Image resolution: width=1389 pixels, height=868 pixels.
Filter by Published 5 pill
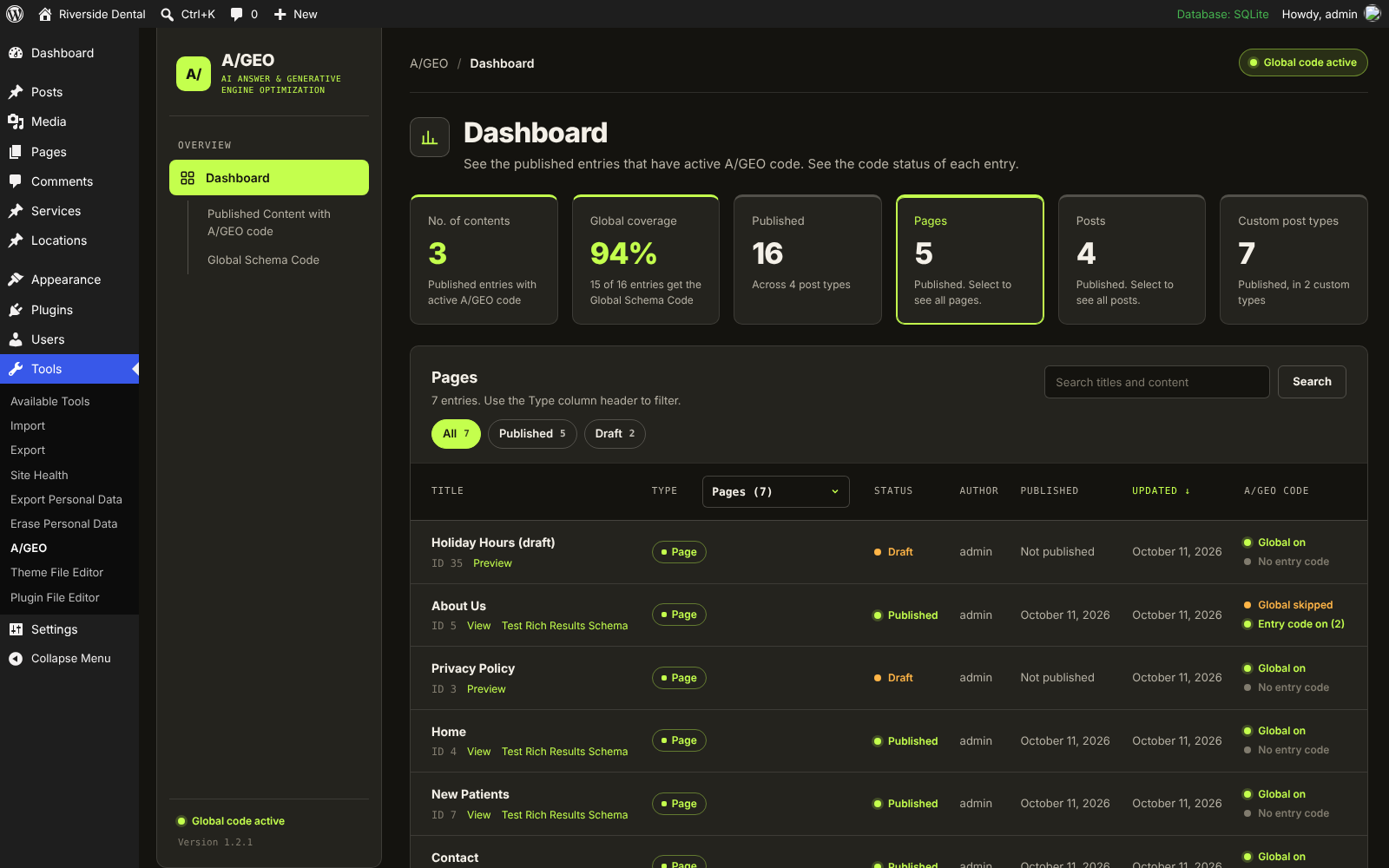click(x=532, y=434)
